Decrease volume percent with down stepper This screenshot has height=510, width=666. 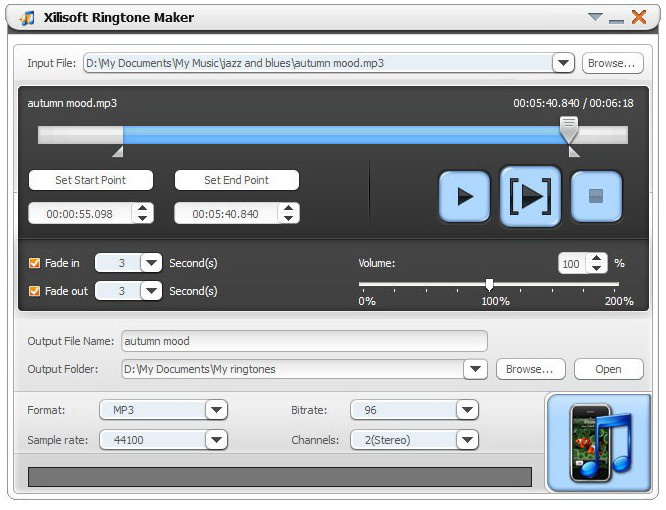click(596, 268)
